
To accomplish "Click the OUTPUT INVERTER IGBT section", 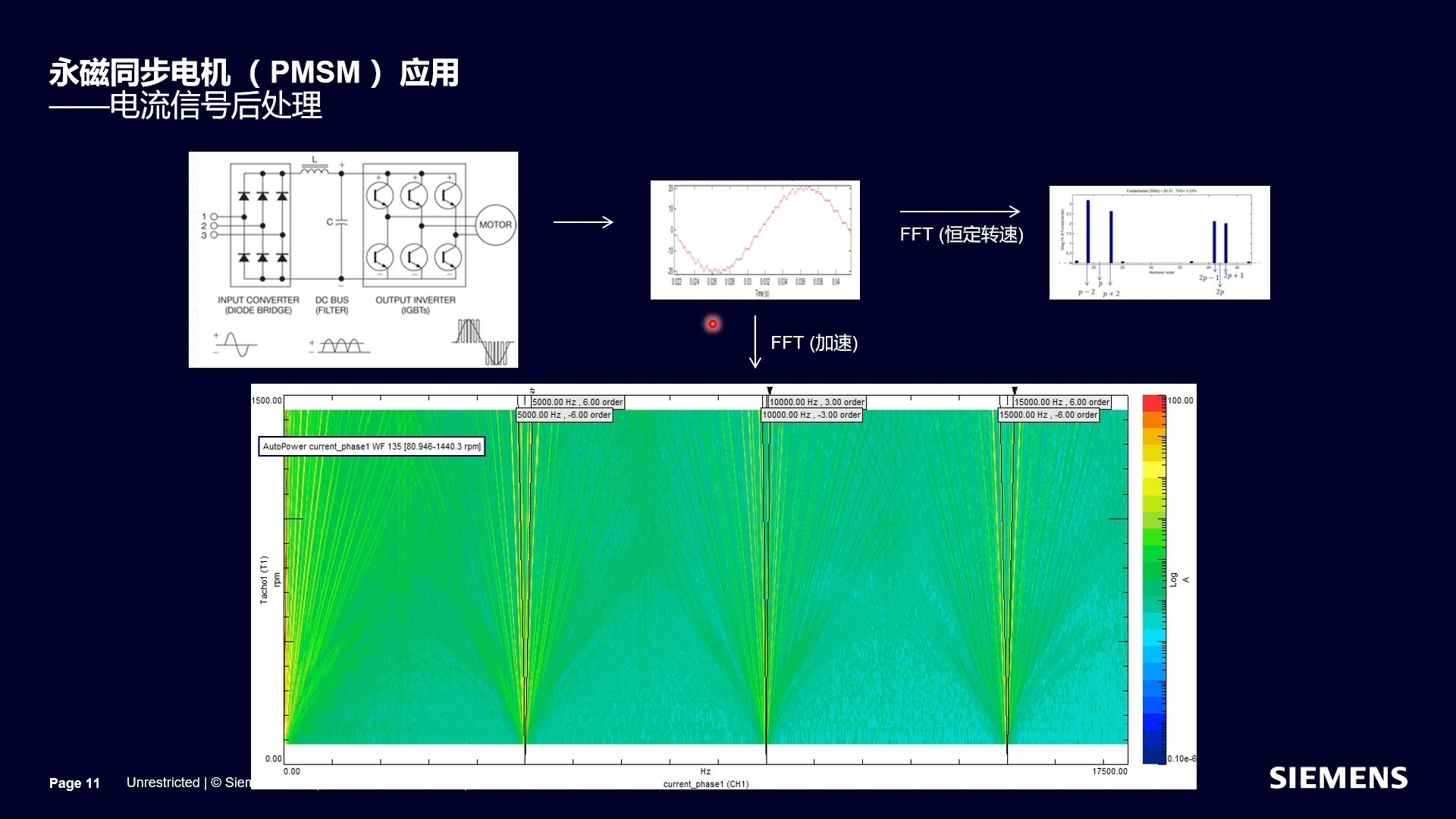I will pos(413,224).
